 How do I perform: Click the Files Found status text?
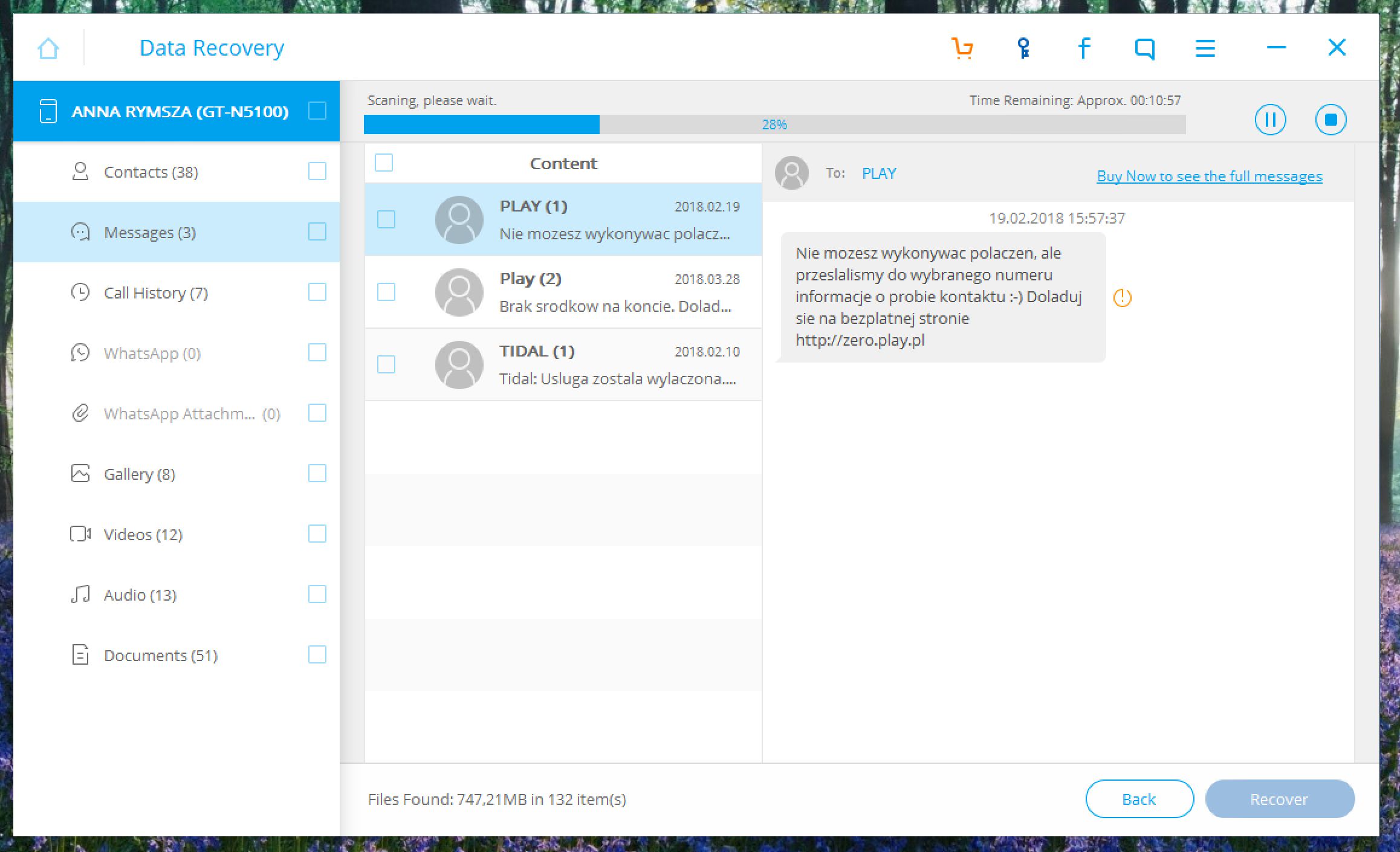point(497,799)
